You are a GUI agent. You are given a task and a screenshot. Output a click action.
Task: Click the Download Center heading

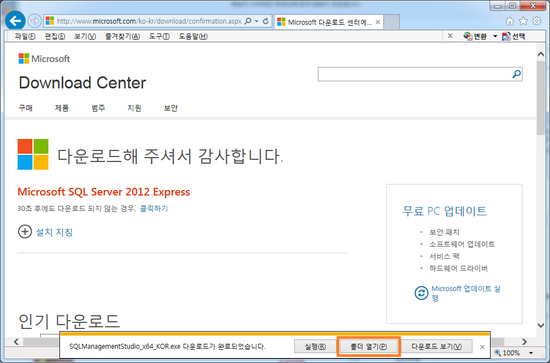[82, 83]
